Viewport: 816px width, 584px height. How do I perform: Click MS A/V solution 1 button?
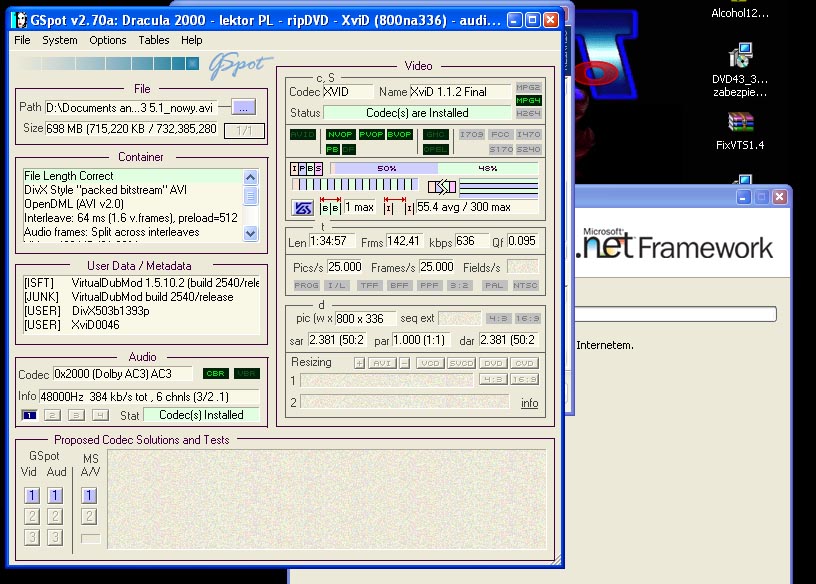[x=89, y=496]
